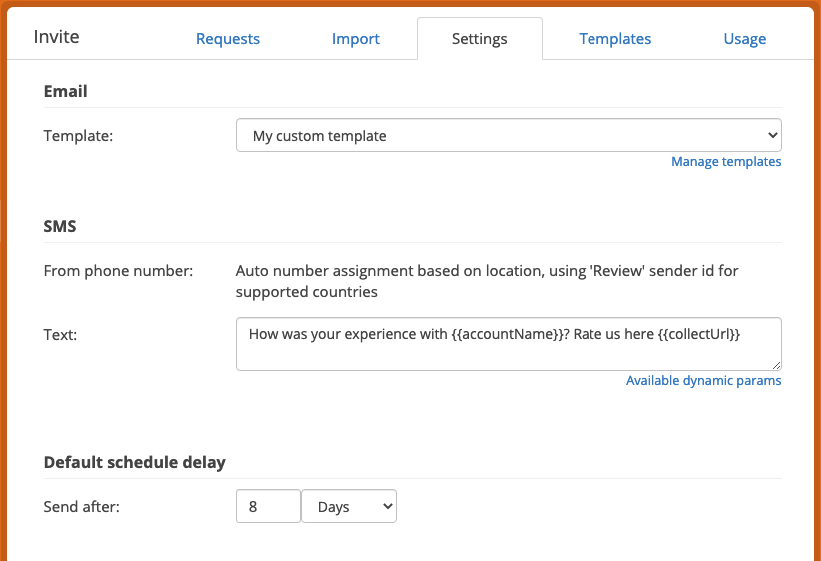Screen dimensions: 821x561
Task: Click the SMS textarea resize handle
Action: [776, 365]
